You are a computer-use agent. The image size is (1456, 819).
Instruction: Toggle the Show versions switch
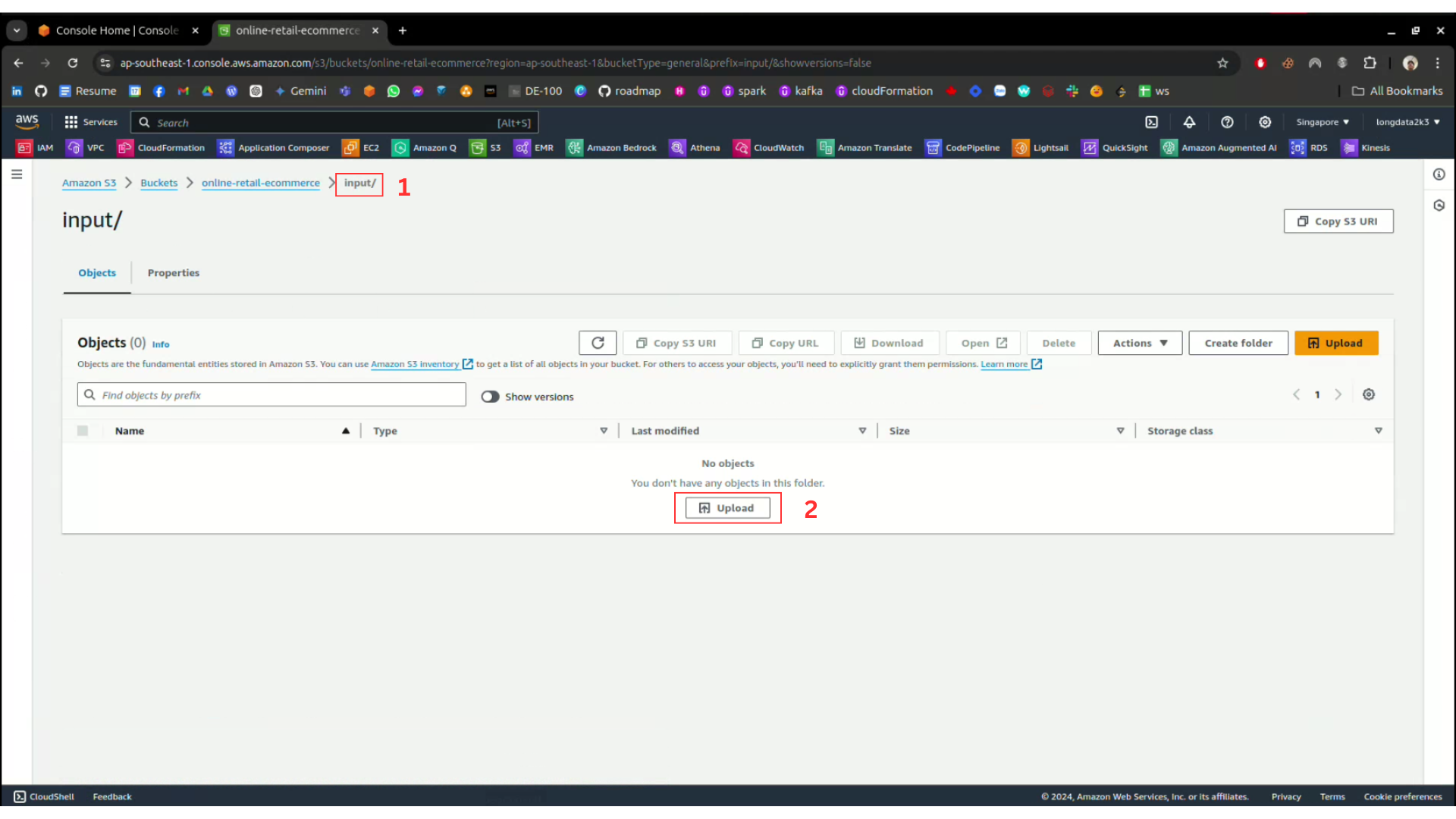coord(491,397)
